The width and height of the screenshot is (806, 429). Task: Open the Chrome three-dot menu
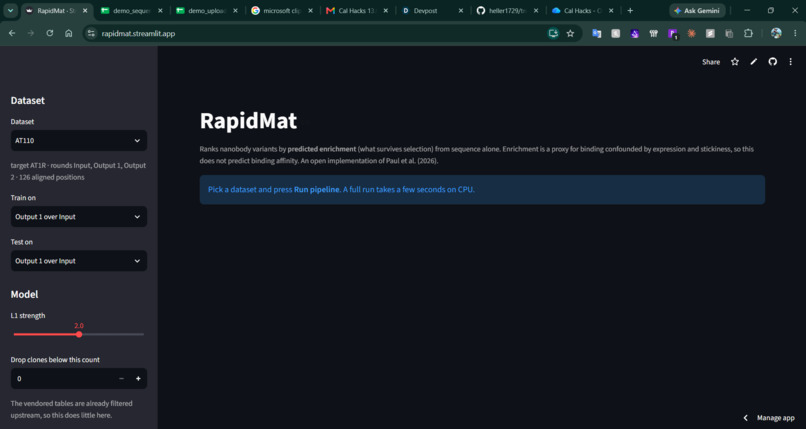coord(795,33)
